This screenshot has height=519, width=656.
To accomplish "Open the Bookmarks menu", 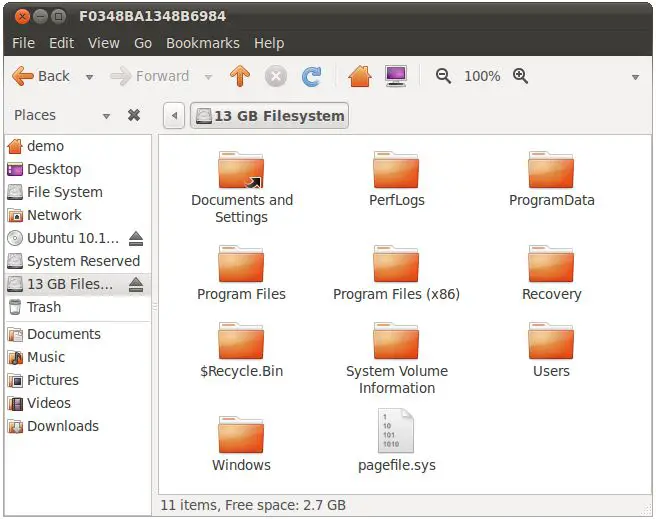I will [x=202, y=43].
